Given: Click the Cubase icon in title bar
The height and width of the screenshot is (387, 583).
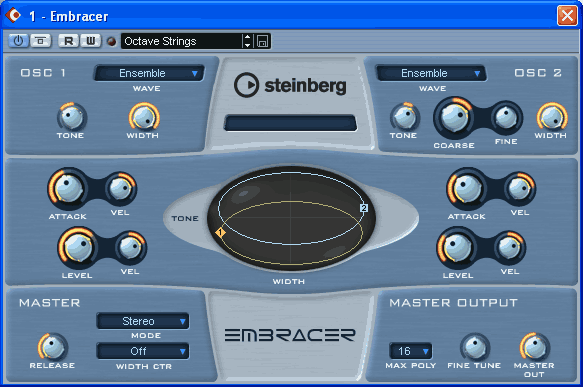Looking at the screenshot, I should 13,15.
